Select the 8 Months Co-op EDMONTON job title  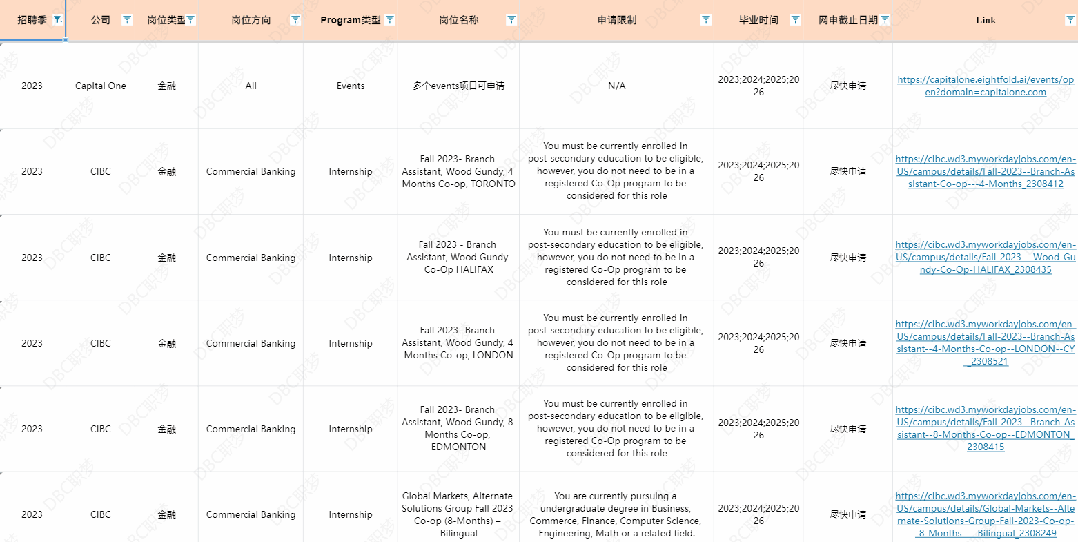click(x=459, y=428)
